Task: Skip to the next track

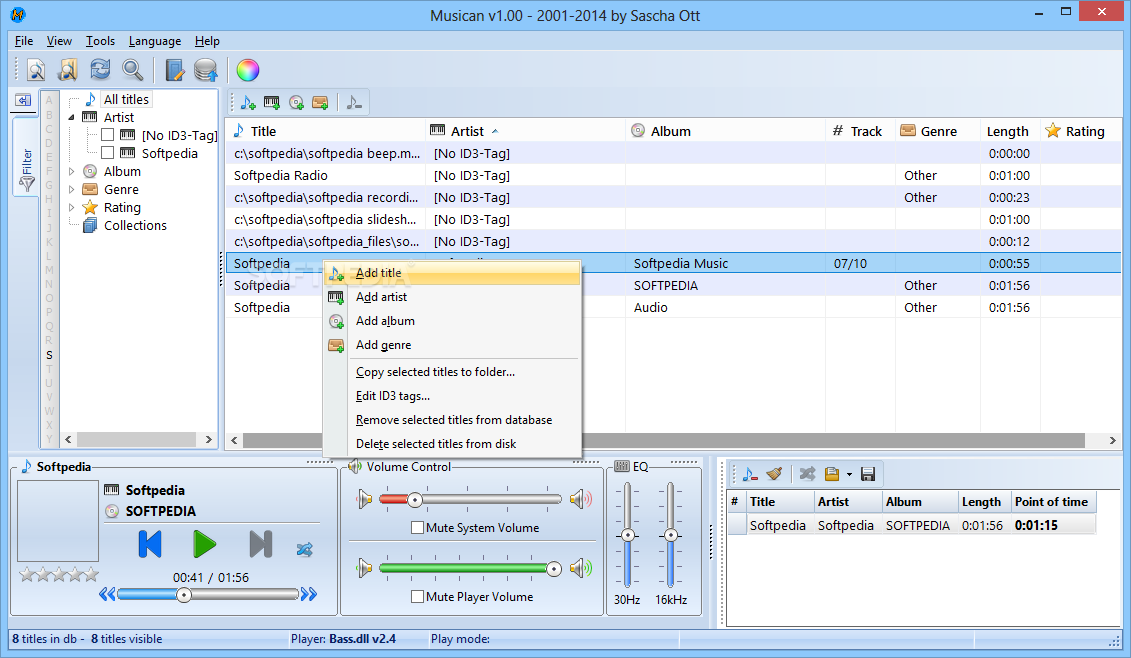Action: (x=260, y=544)
